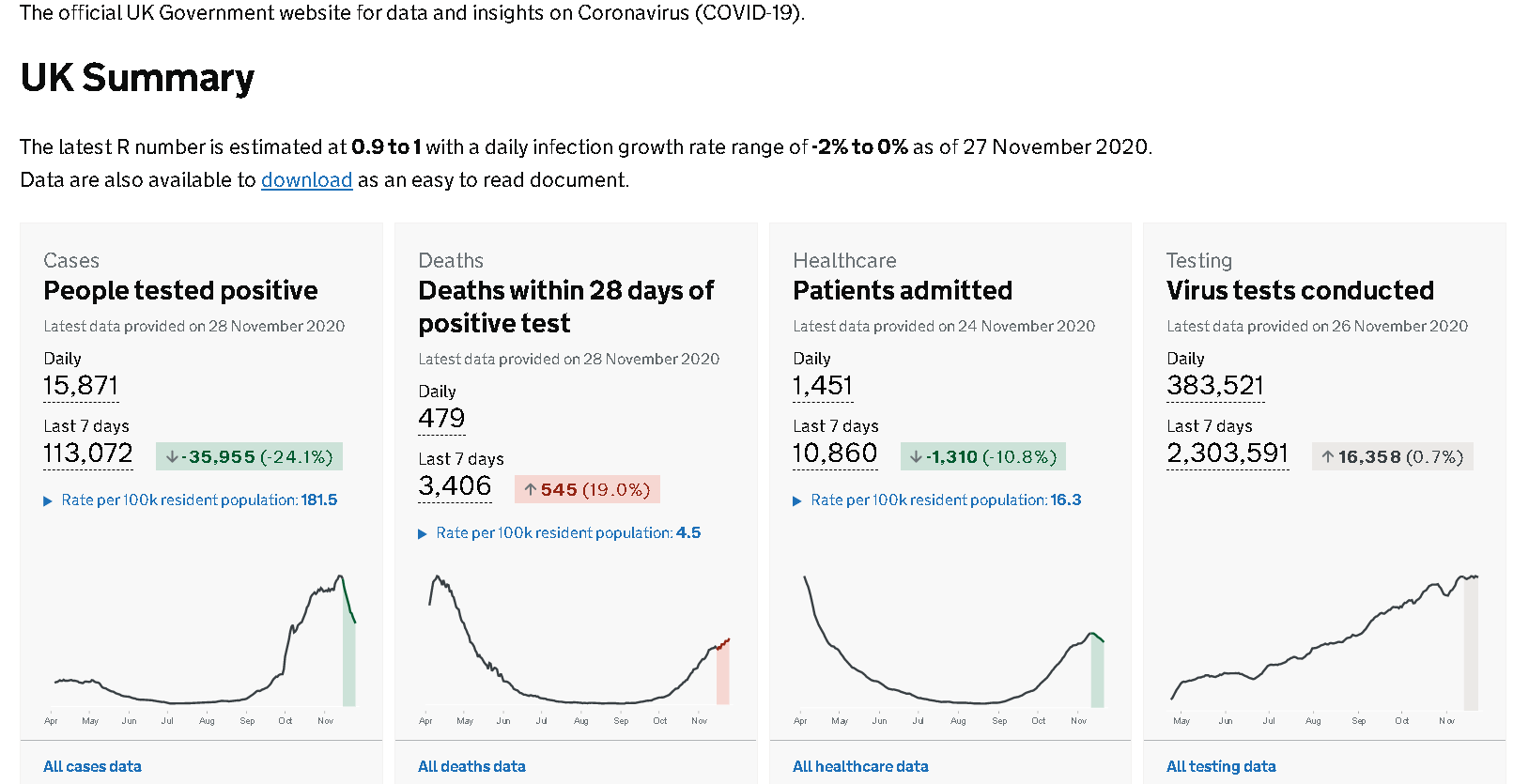Image resolution: width=1529 pixels, height=784 pixels.
Task: Click the daily cases figure 15,871
Action: click(81, 386)
